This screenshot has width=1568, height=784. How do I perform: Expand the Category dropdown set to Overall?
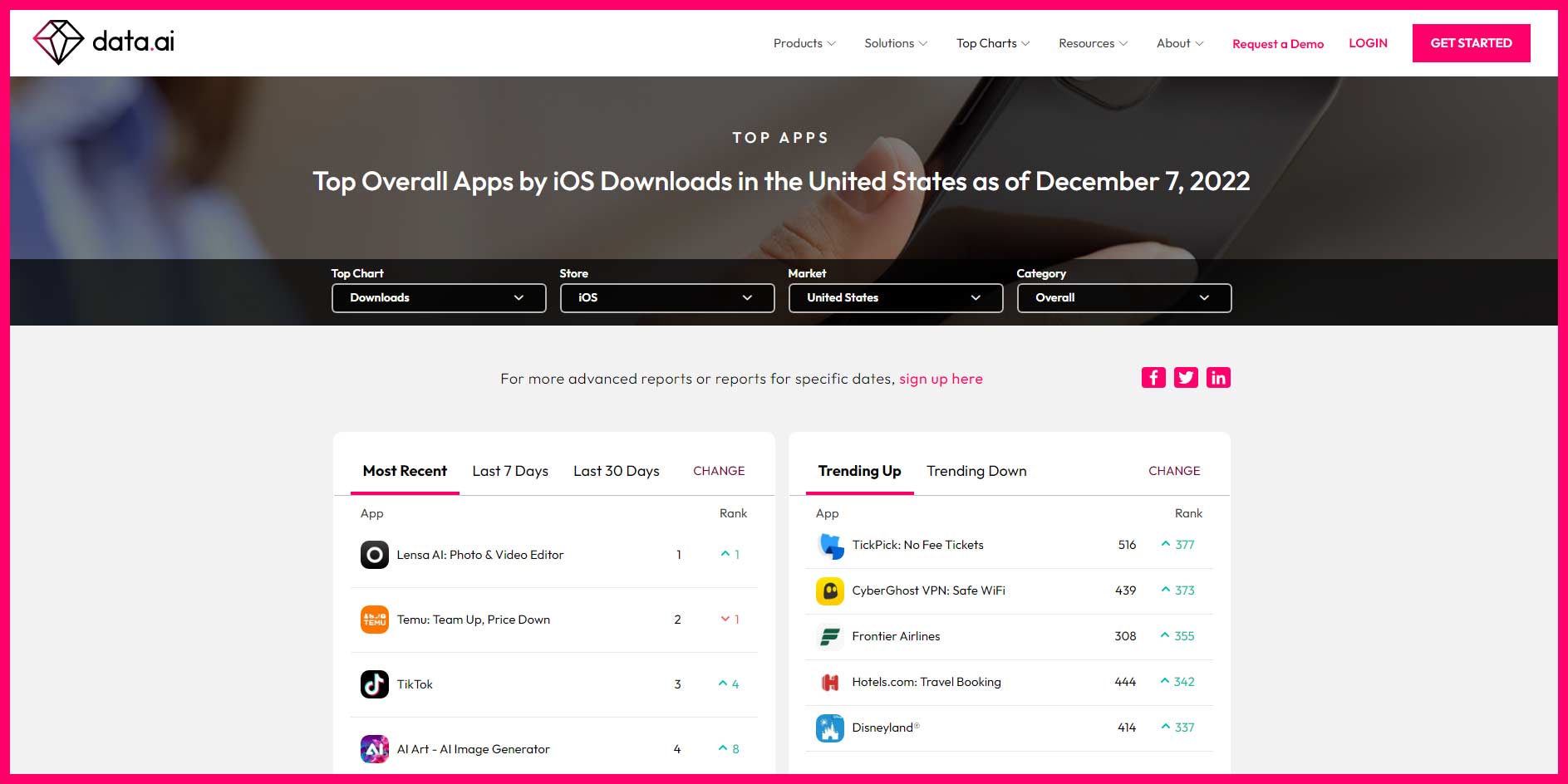1123,297
